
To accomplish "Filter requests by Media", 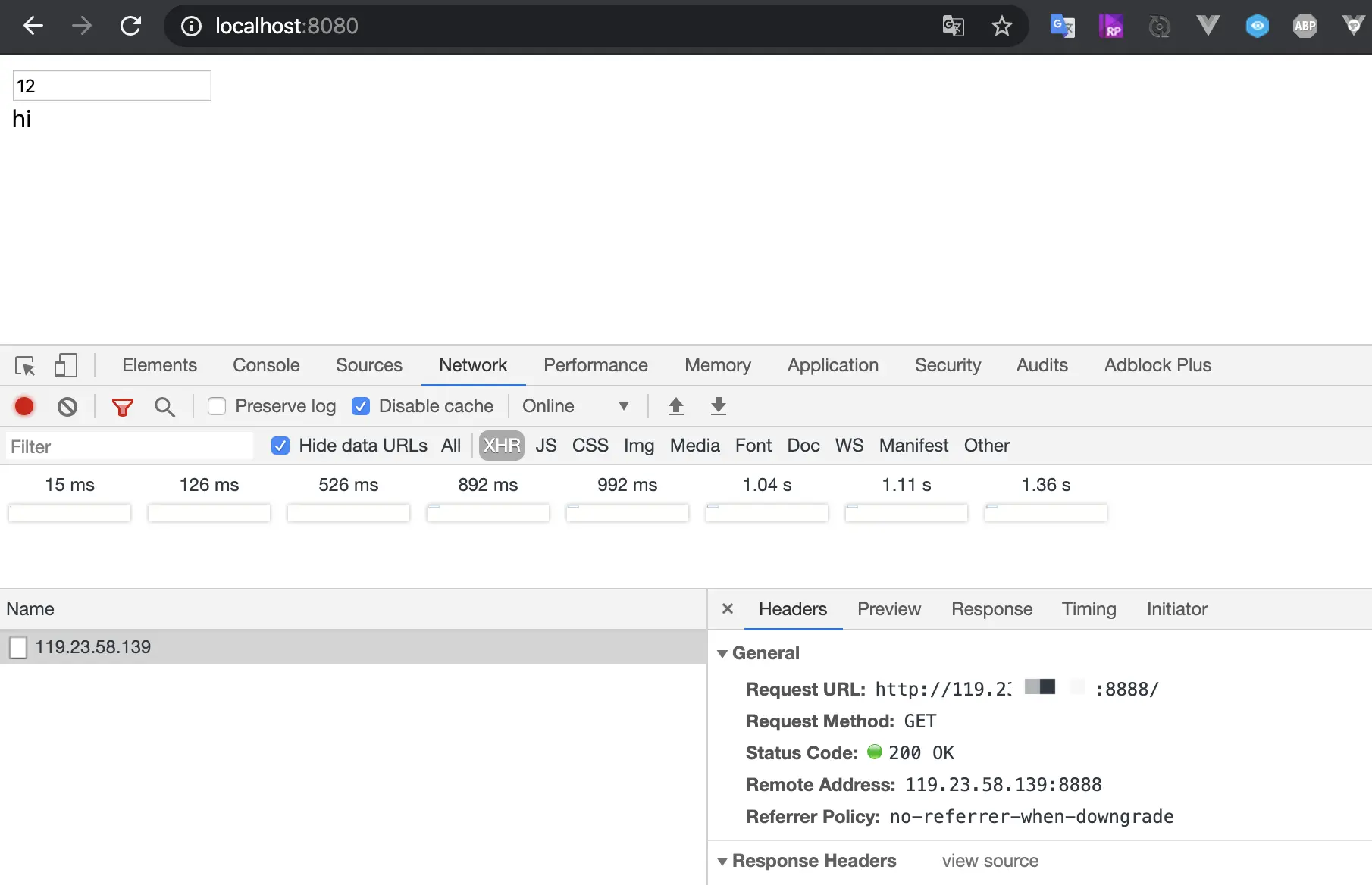I will pos(695,446).
